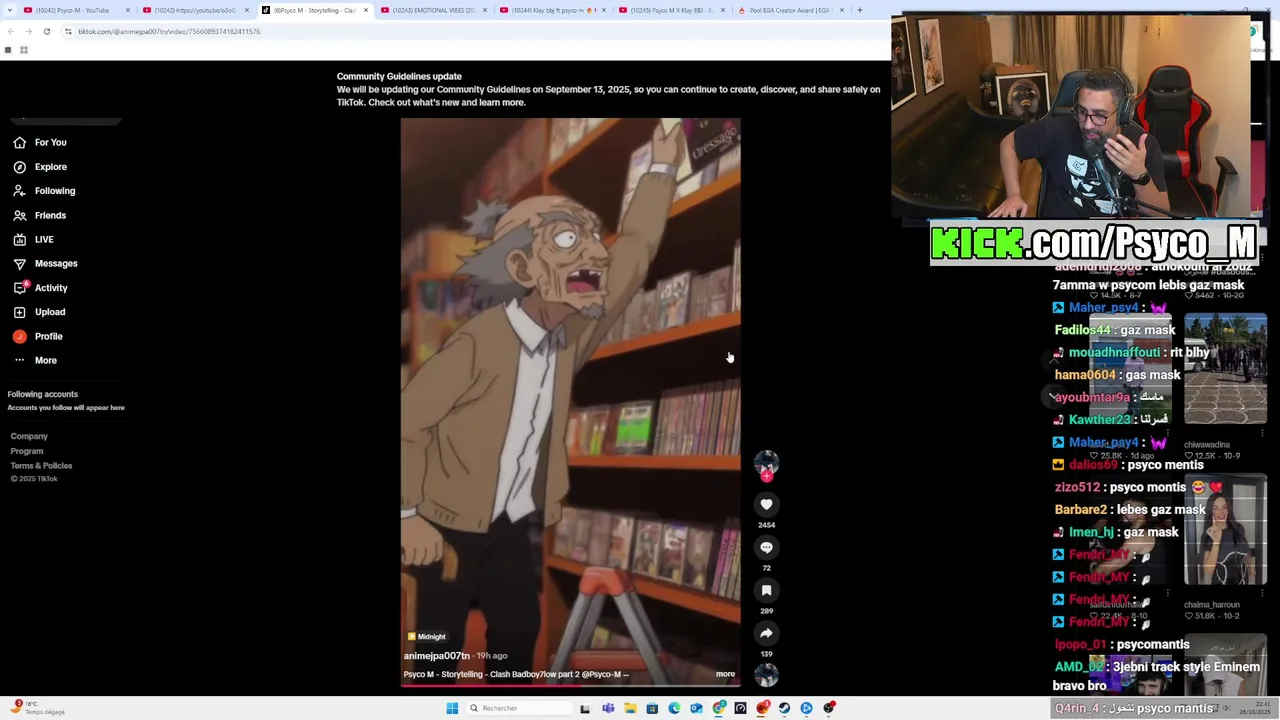The width and height of the screenshot is (1280, 720).
Task: Share the video with arrow icon
Action: pos(766,634)
